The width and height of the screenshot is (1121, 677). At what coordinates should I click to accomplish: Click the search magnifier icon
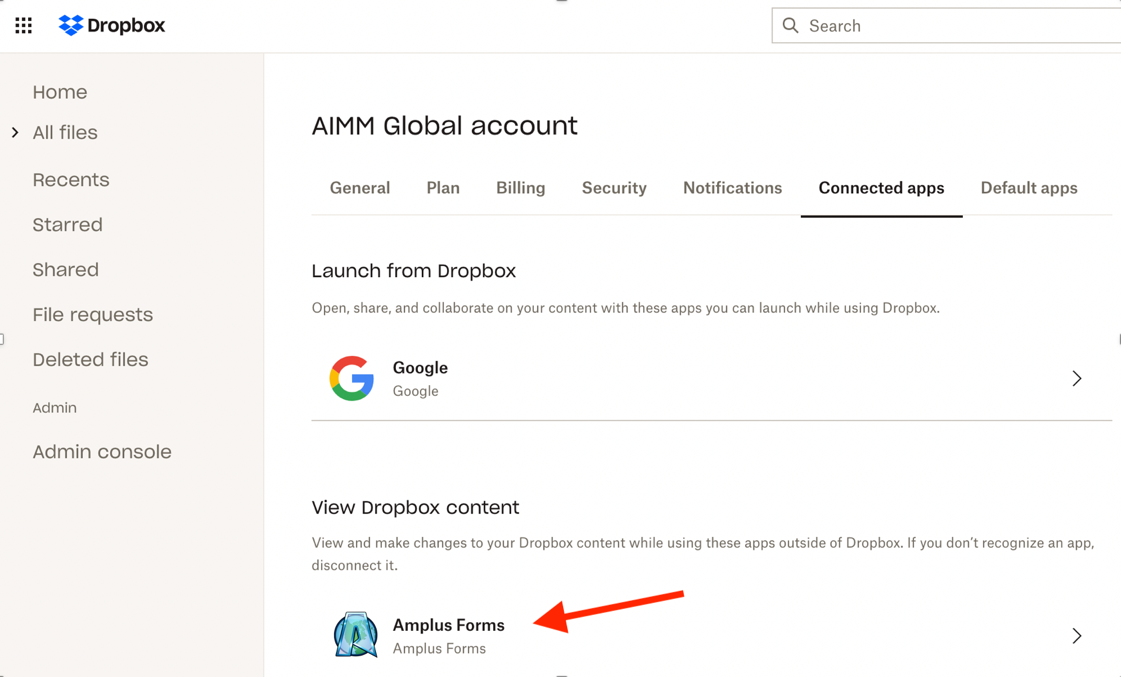coord(790,26)
